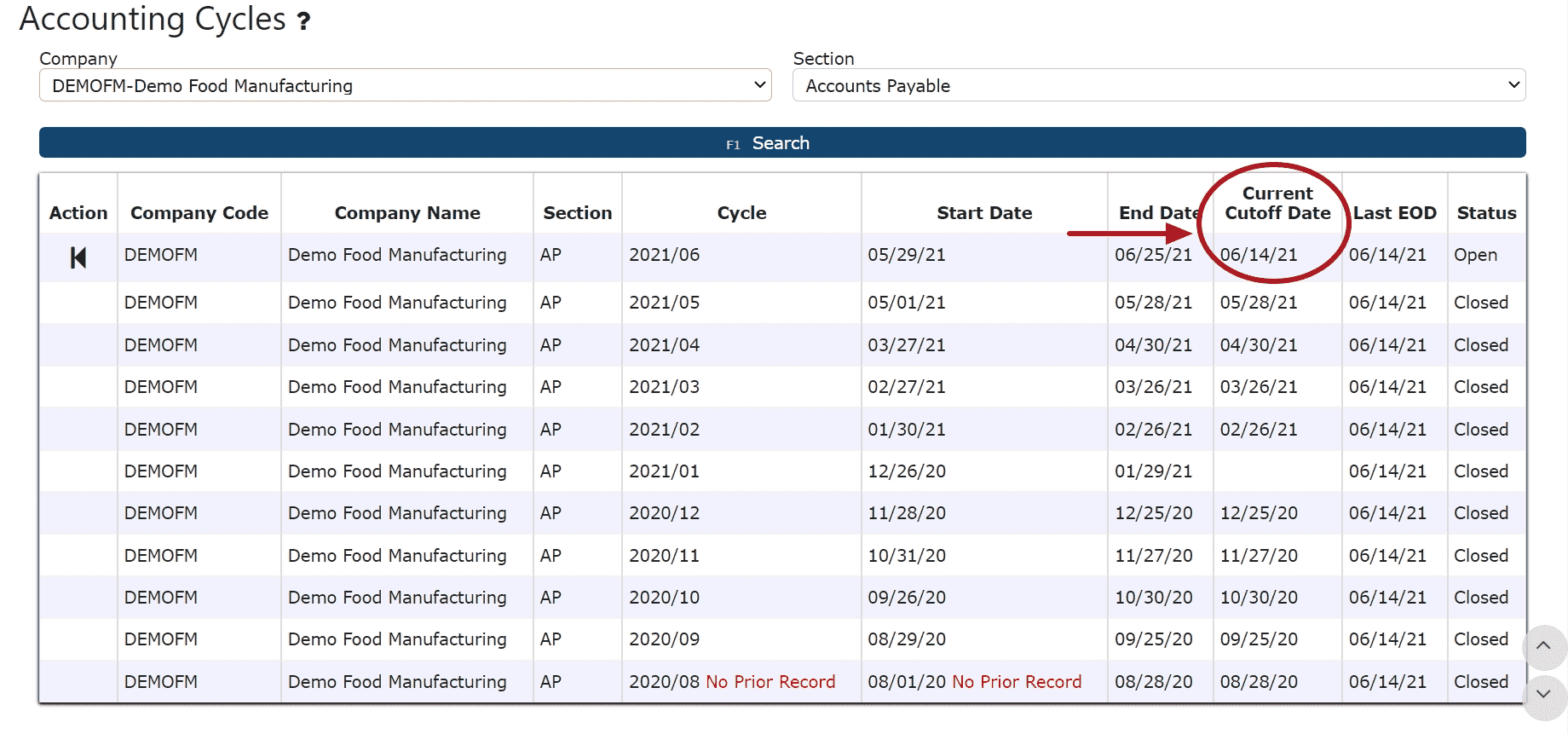1568x734 pixels.
Task: Click the rewind action icon for cycle 2021/06
Action: (78, 257)
